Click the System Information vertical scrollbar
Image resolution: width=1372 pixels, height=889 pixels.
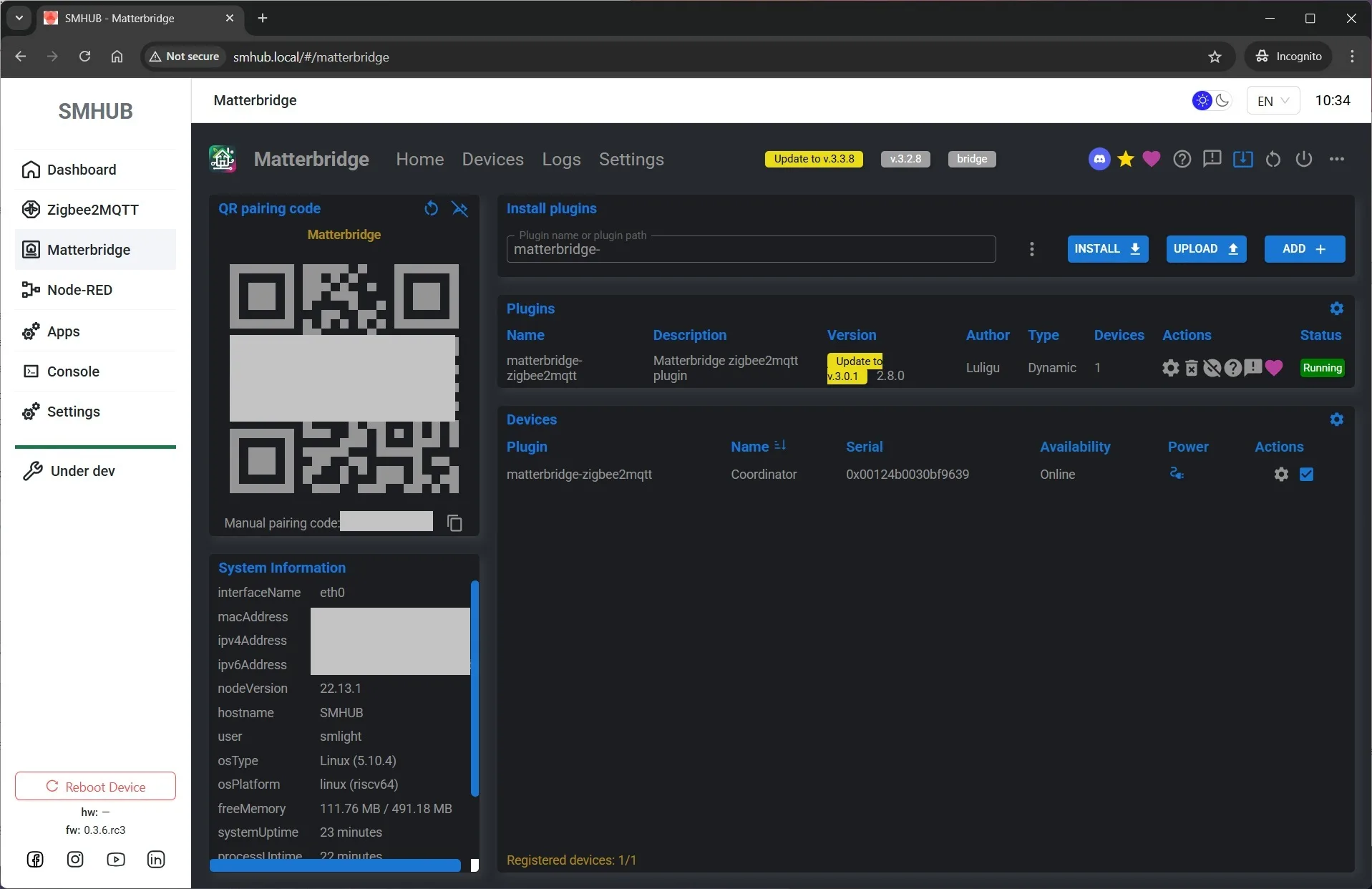(x=474, y=687)
